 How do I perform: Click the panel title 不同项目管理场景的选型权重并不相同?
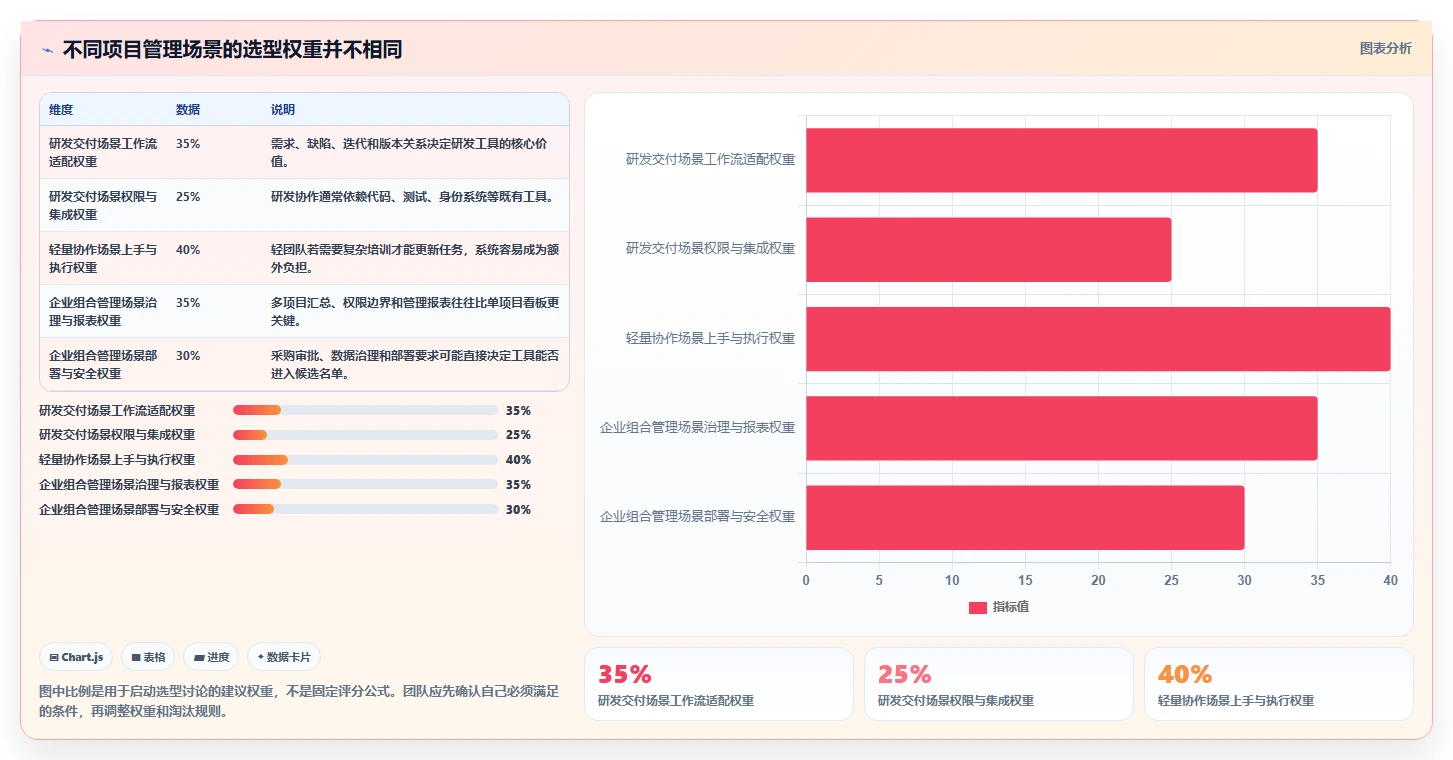(232, 50)
